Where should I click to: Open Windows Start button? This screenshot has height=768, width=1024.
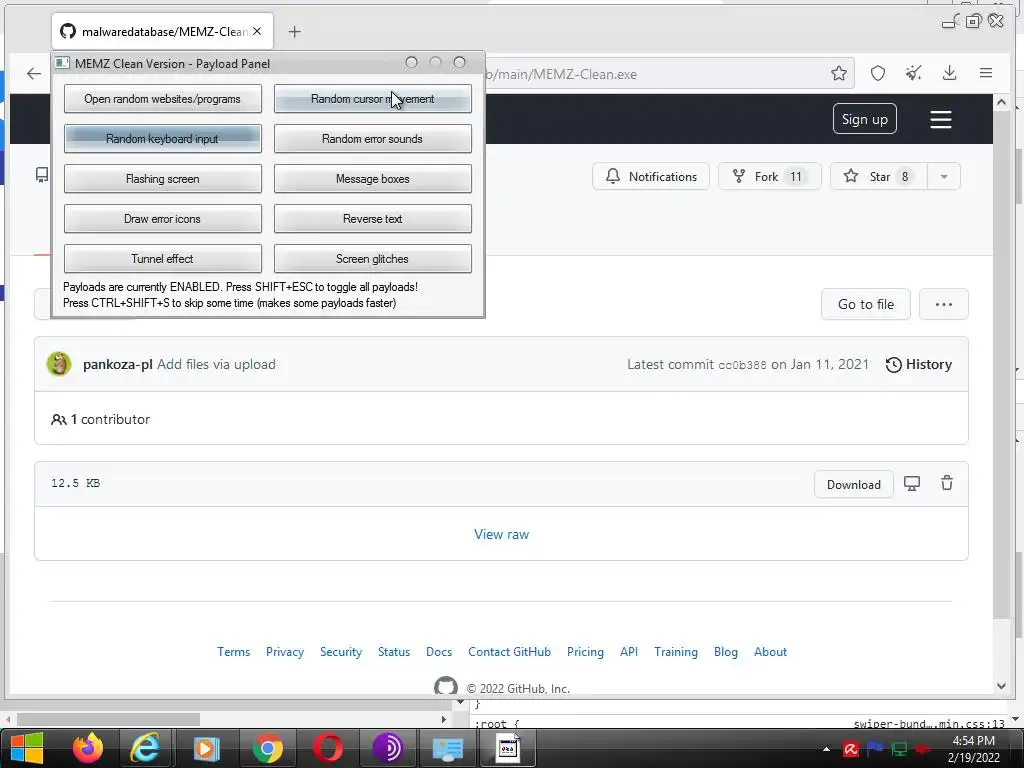click(x=27, y=748)
